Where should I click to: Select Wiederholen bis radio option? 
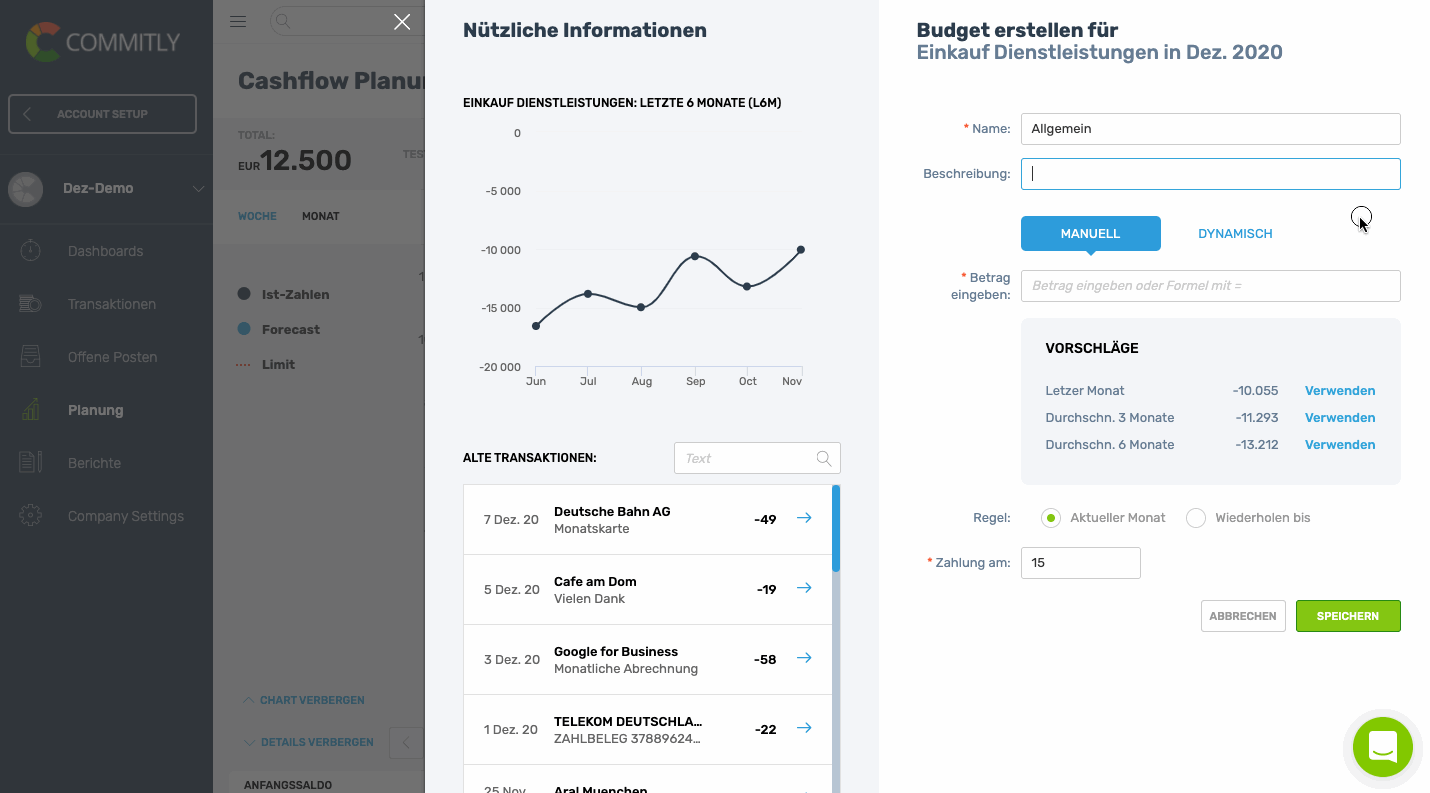[1196, 518]
